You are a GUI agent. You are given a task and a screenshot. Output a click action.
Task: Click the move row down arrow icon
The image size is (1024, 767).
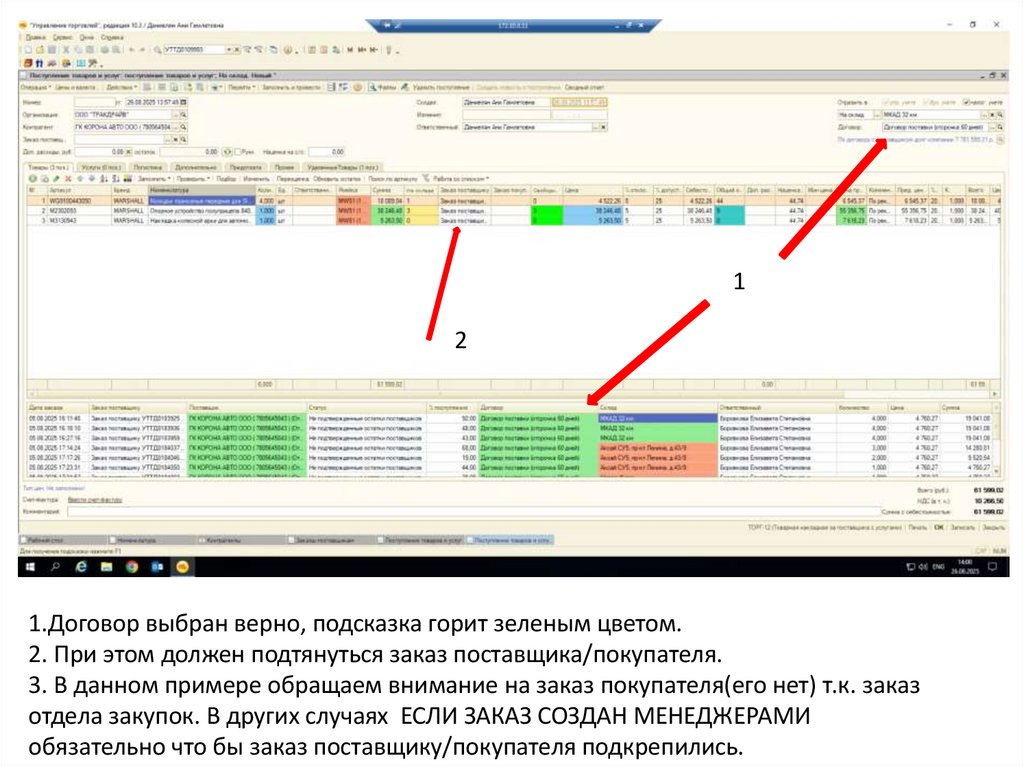[x=91, y=178]
